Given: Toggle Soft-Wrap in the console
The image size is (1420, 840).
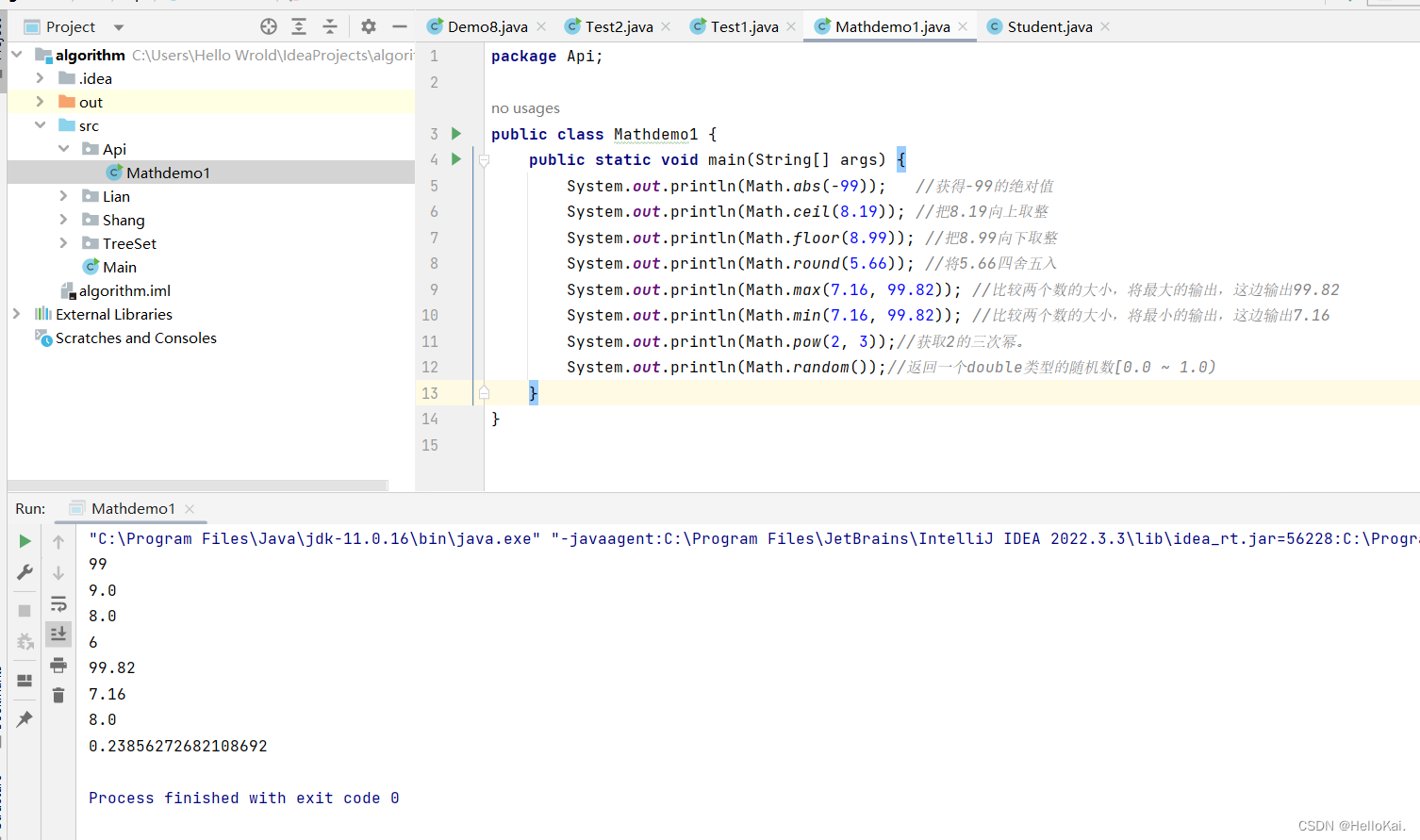Looking at the screenshot, I should 58,603.
